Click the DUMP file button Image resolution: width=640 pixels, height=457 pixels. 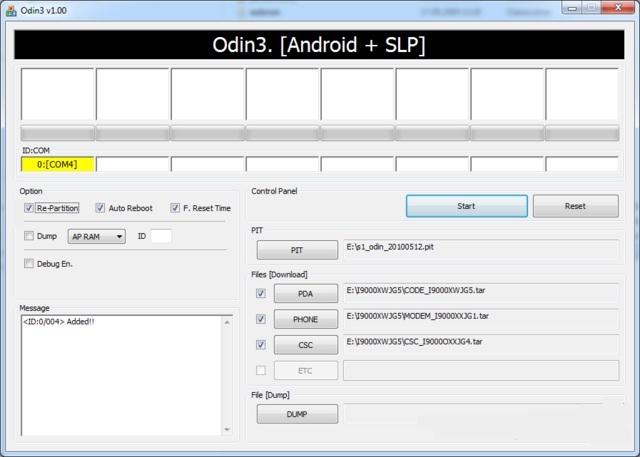click(x=297, y=414)
